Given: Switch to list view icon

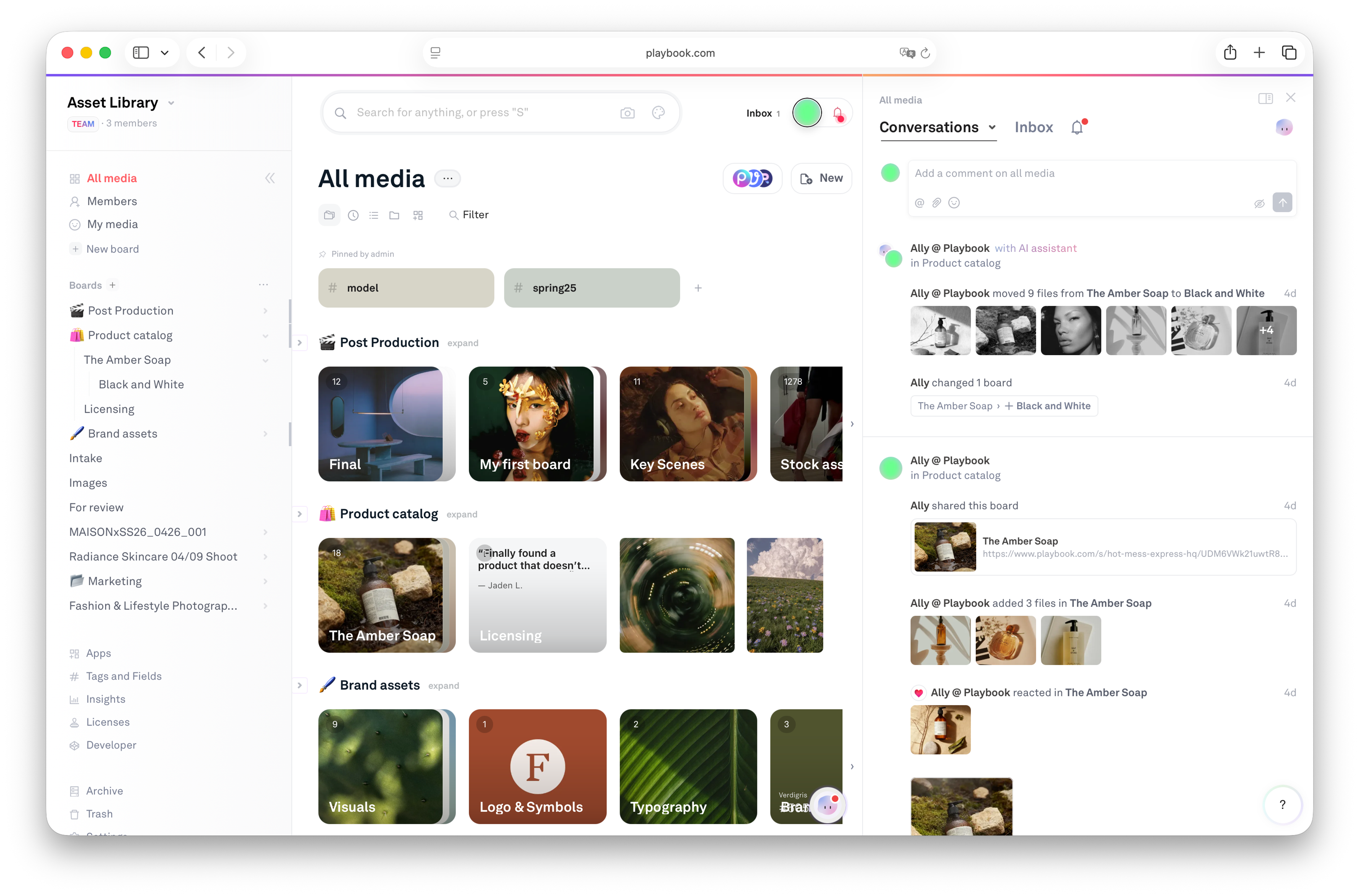Looking at the screenshot, I should click(x=374, y=215).
